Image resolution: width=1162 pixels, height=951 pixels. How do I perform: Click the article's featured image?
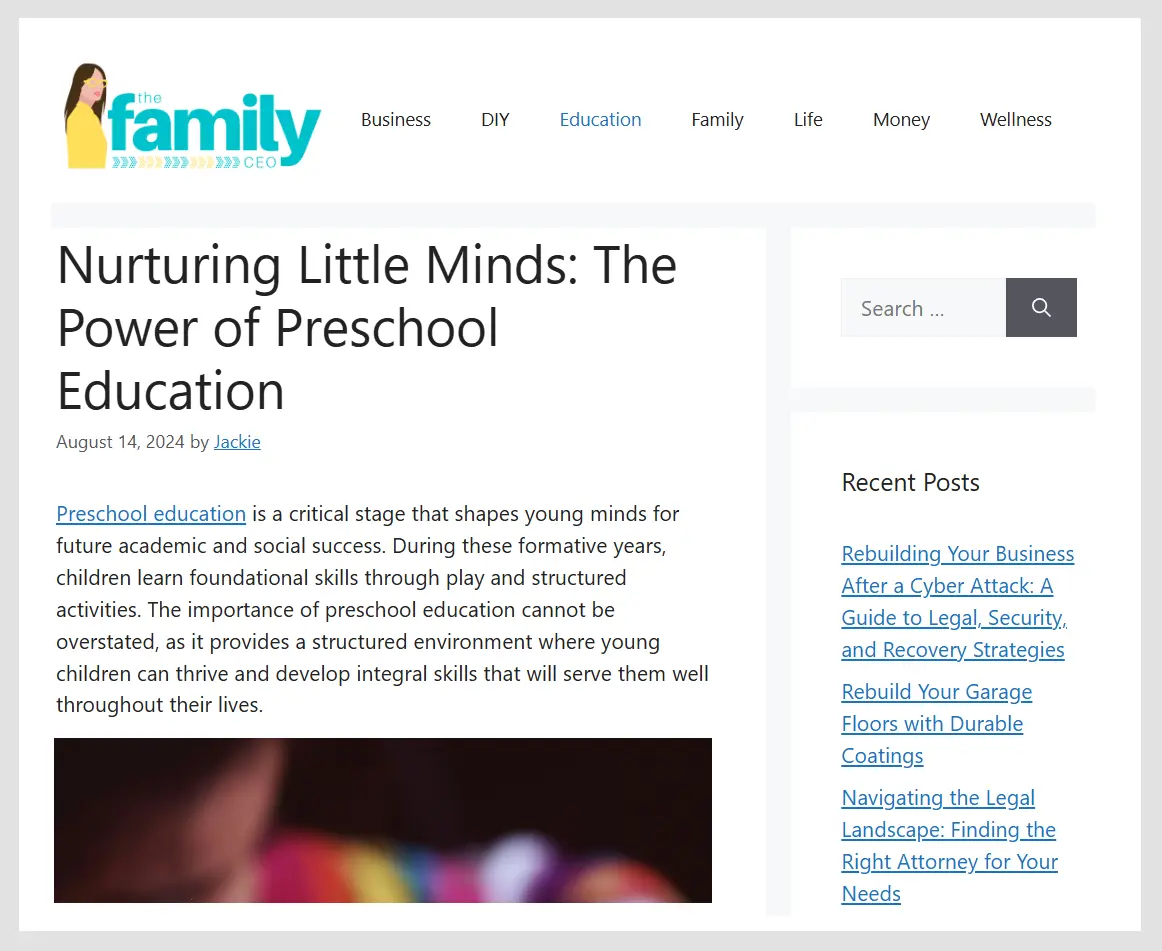click(x=383, y=820)
